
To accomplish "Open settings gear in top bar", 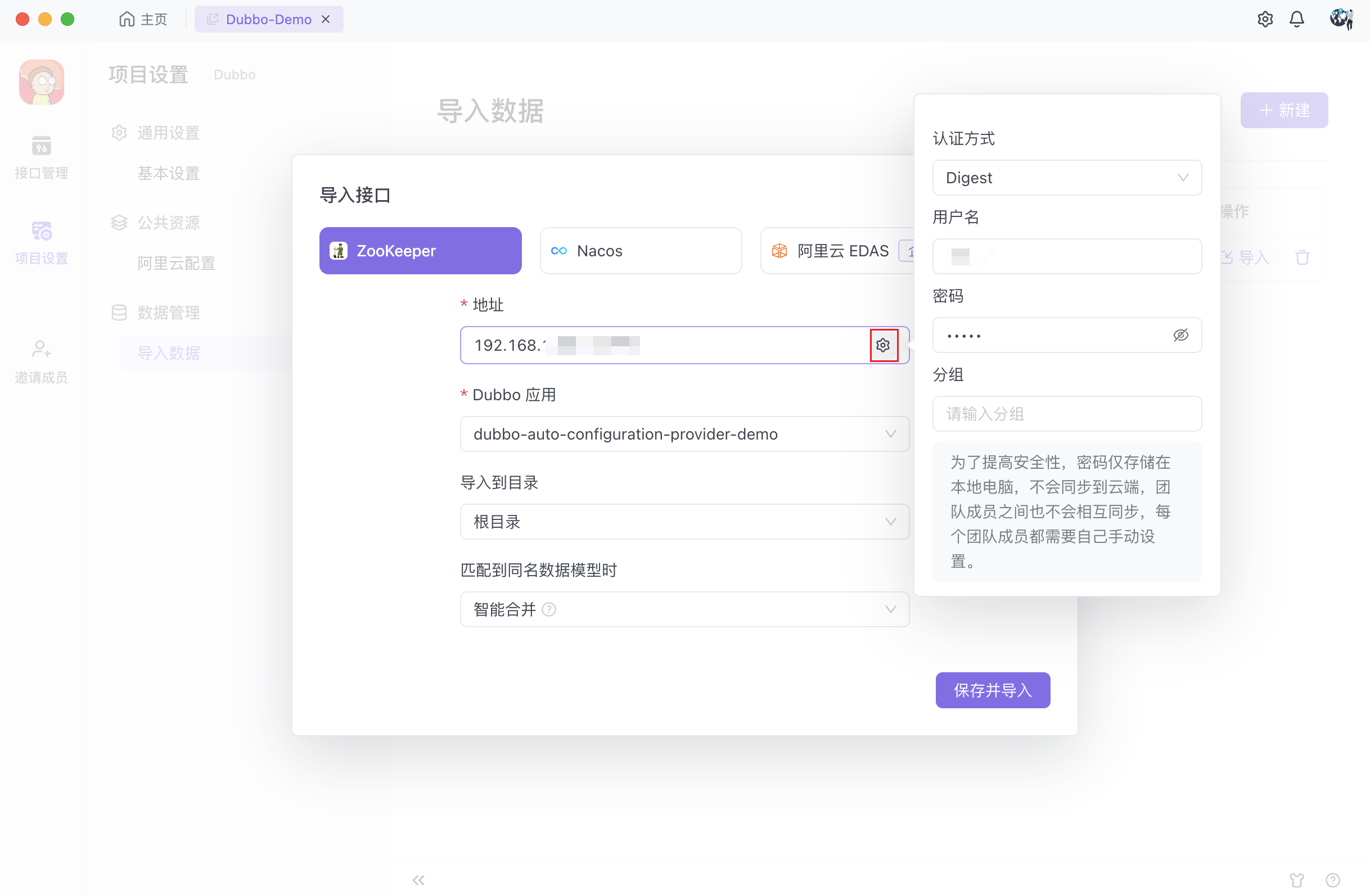I will [x=1265, y=20].
